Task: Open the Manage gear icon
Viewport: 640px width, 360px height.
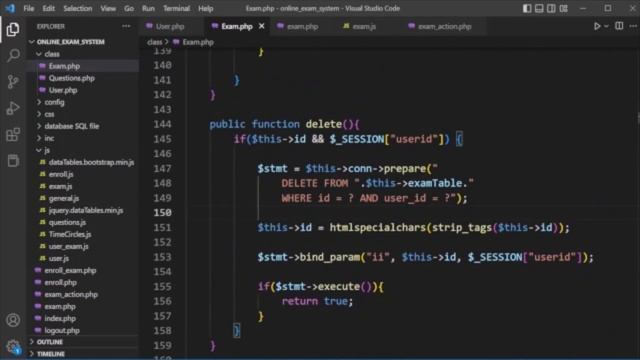Action: pos(13,347)
